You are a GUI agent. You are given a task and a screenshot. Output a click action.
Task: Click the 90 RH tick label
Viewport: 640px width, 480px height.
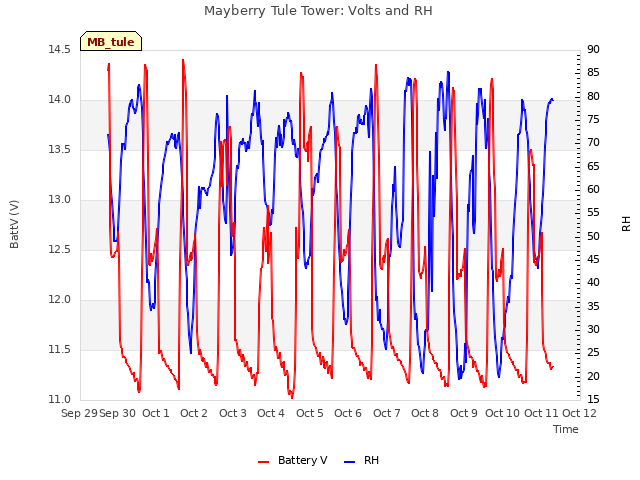(x=593, y=50)
